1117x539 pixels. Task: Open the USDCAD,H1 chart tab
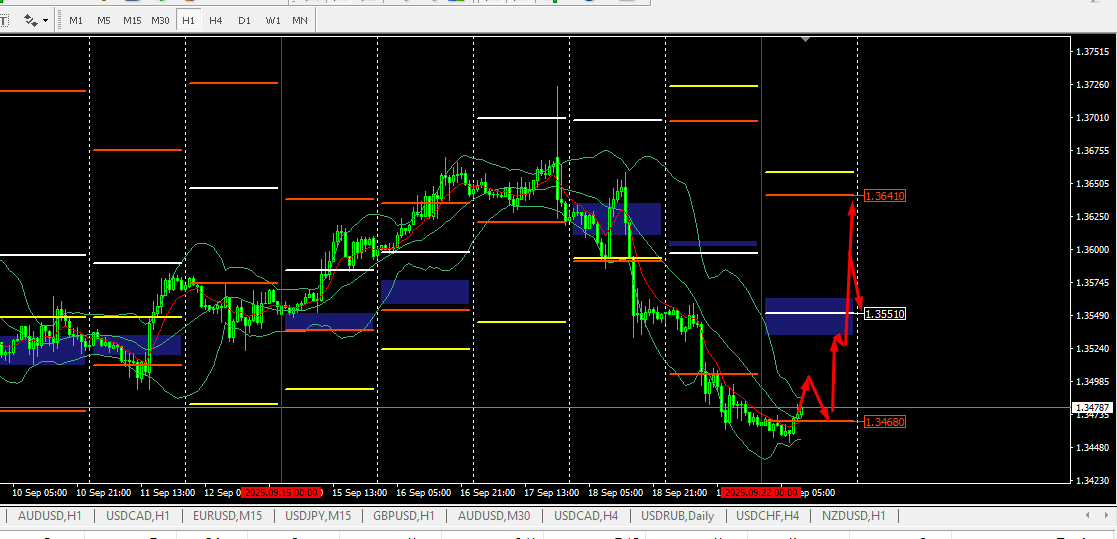[137, 516]
